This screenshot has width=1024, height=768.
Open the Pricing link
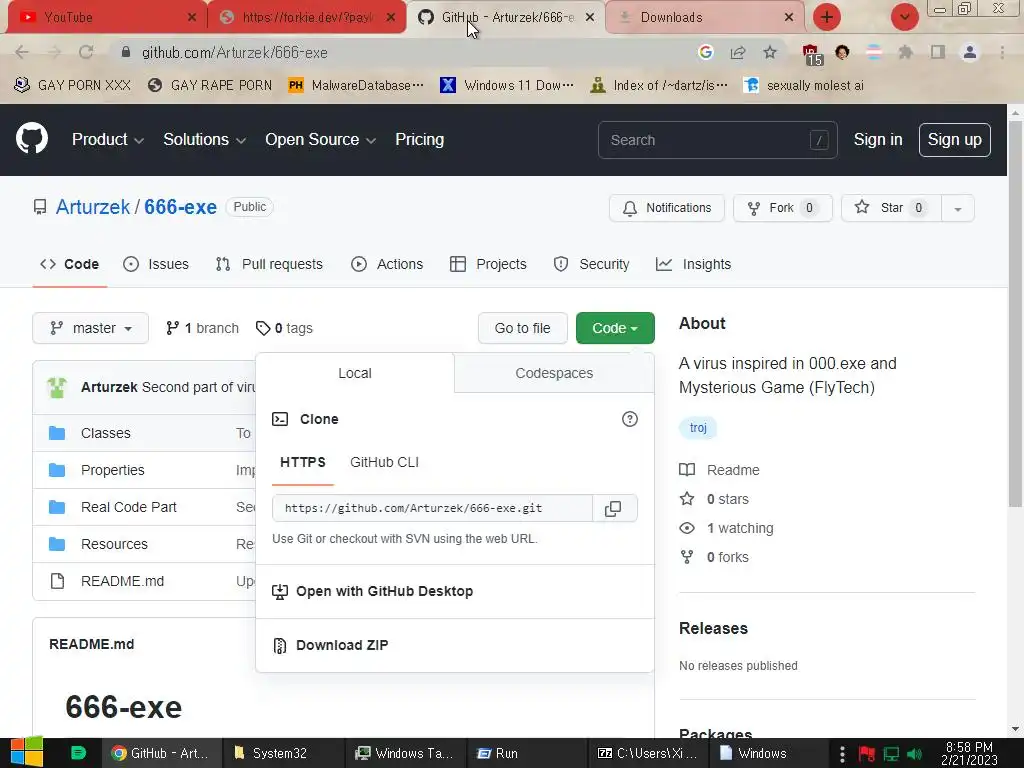(419, 140)
